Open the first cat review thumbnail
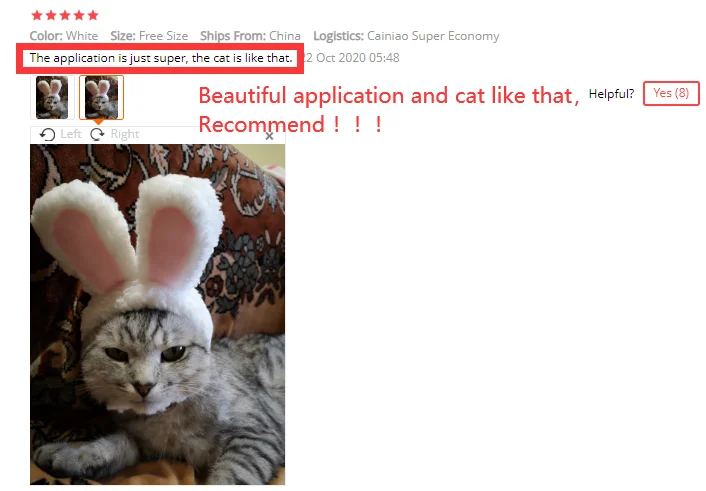The width and height of the screenshot is (706, 491). [x=52, y=97]
